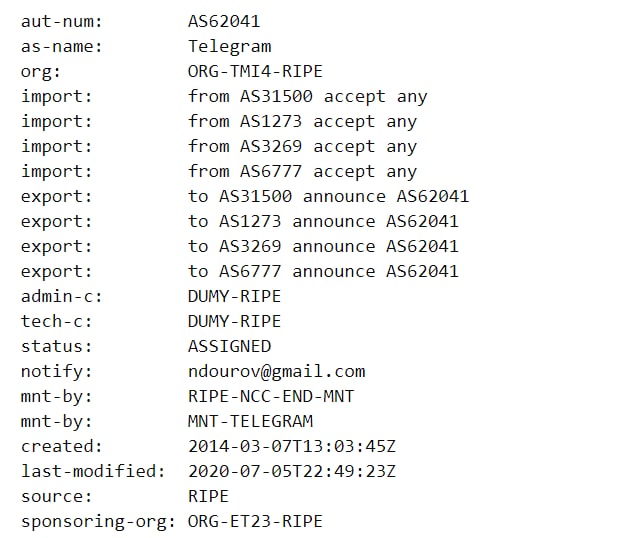Click the 'from AS1273 accept any' import line
Image resolution: width=634 pixels, height=538 pixels.
[302, 121]
